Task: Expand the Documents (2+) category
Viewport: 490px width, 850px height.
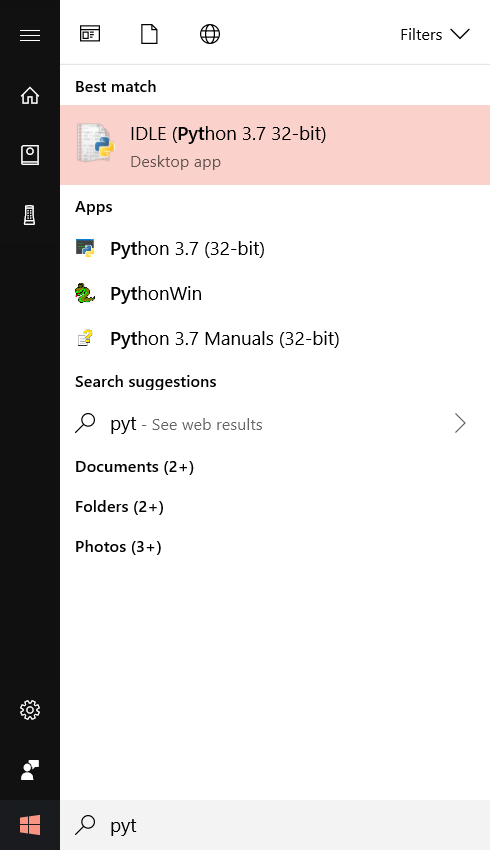Action: [x=134, y=467]
